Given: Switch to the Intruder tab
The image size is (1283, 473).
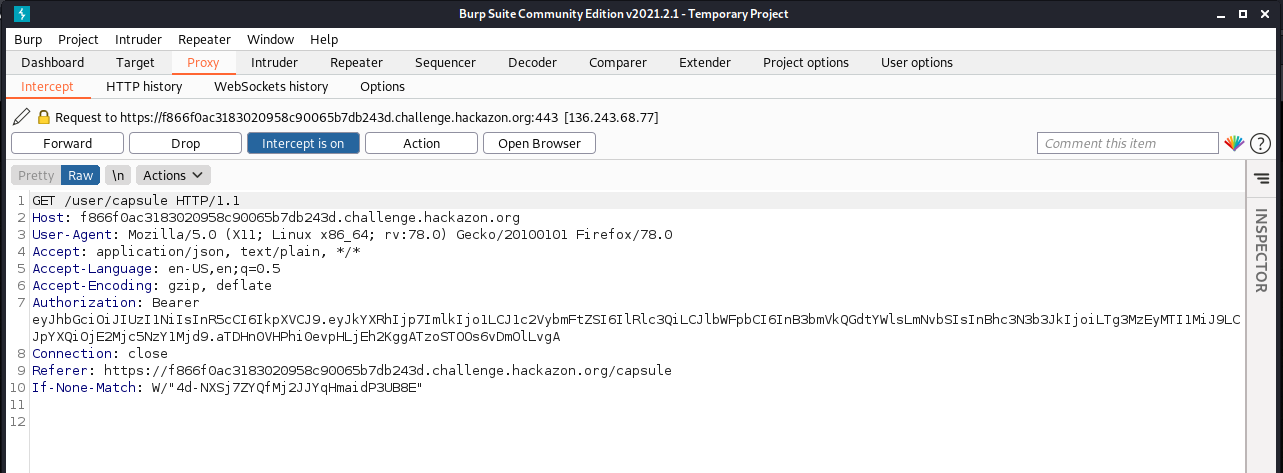Looking at the screenshot, I should 274,62.
